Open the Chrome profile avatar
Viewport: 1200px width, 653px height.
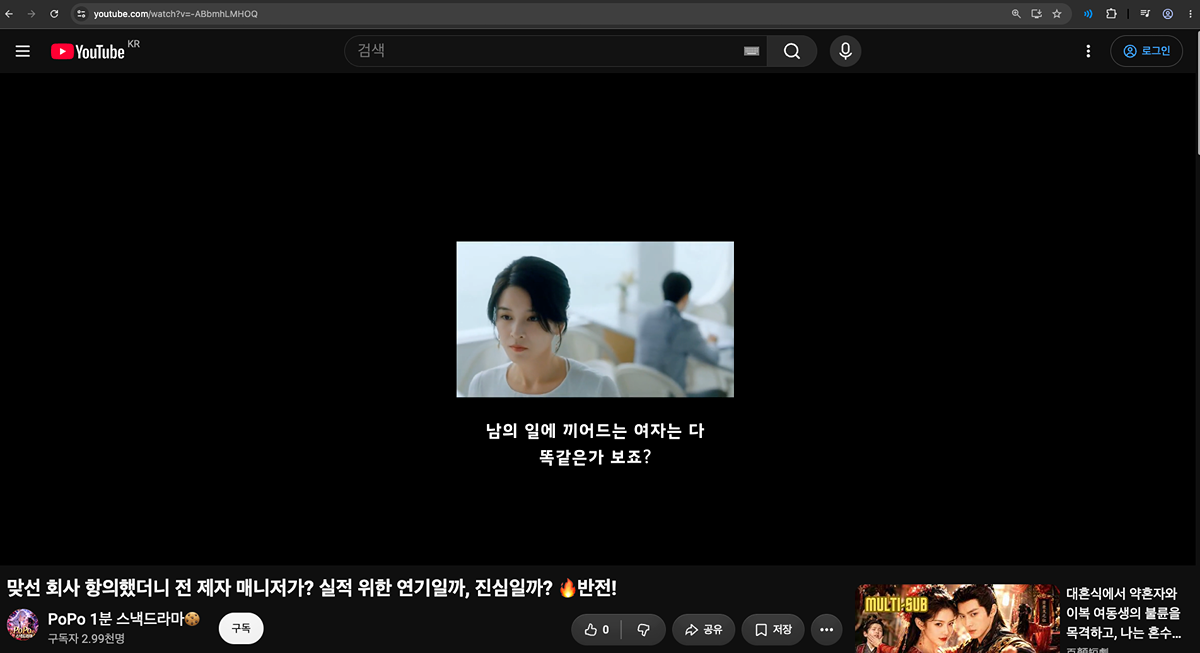pos(1167,14)
